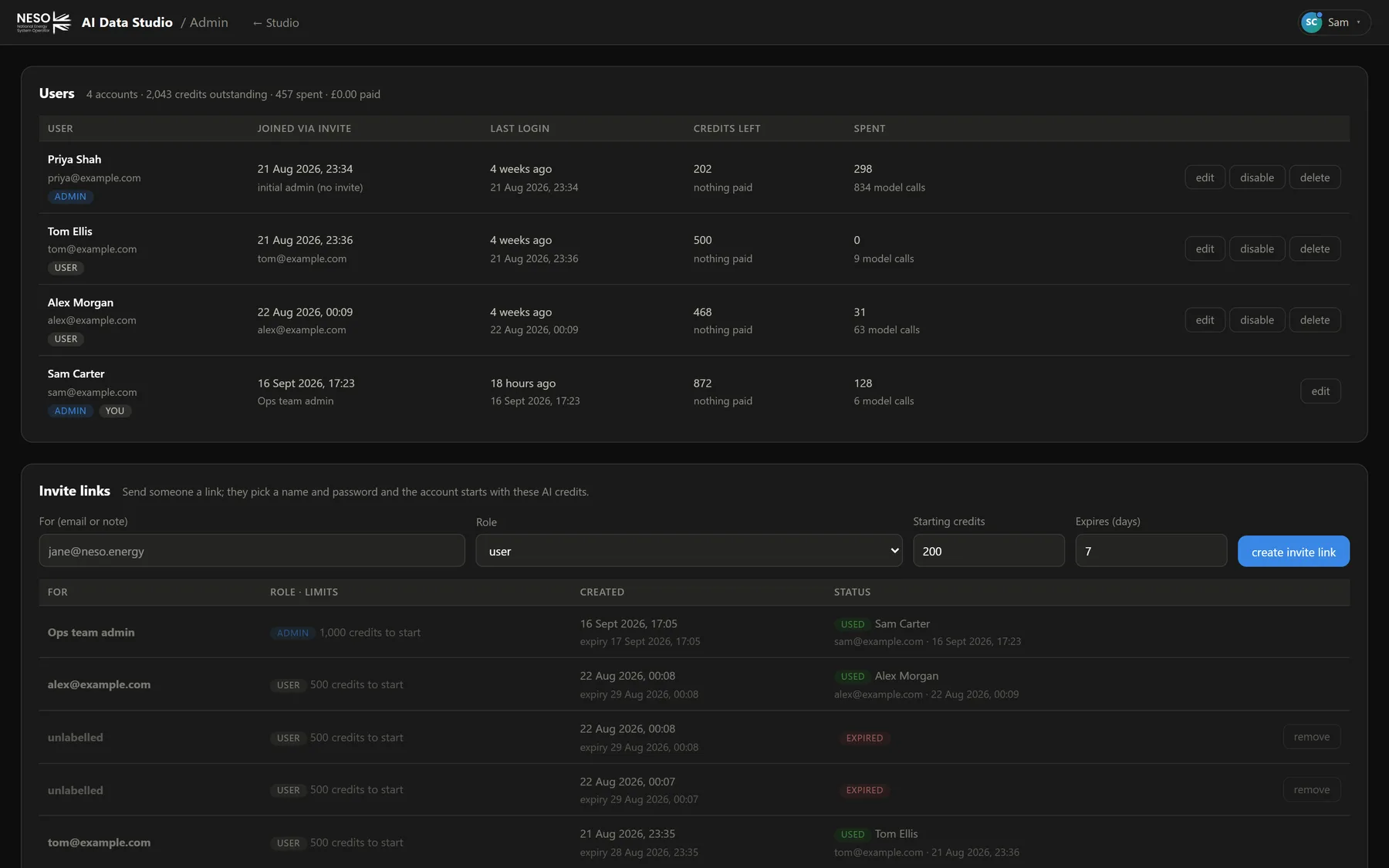Screen dimensions: 1389x868
Task: Click the 872 credits left value
Action: pos(702,383)
